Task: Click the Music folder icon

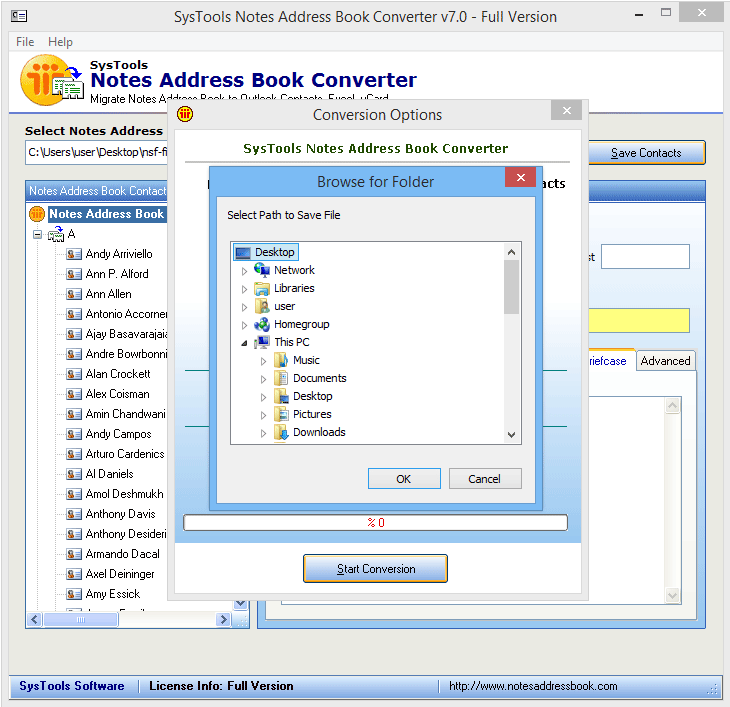Action: coord(281,360)
